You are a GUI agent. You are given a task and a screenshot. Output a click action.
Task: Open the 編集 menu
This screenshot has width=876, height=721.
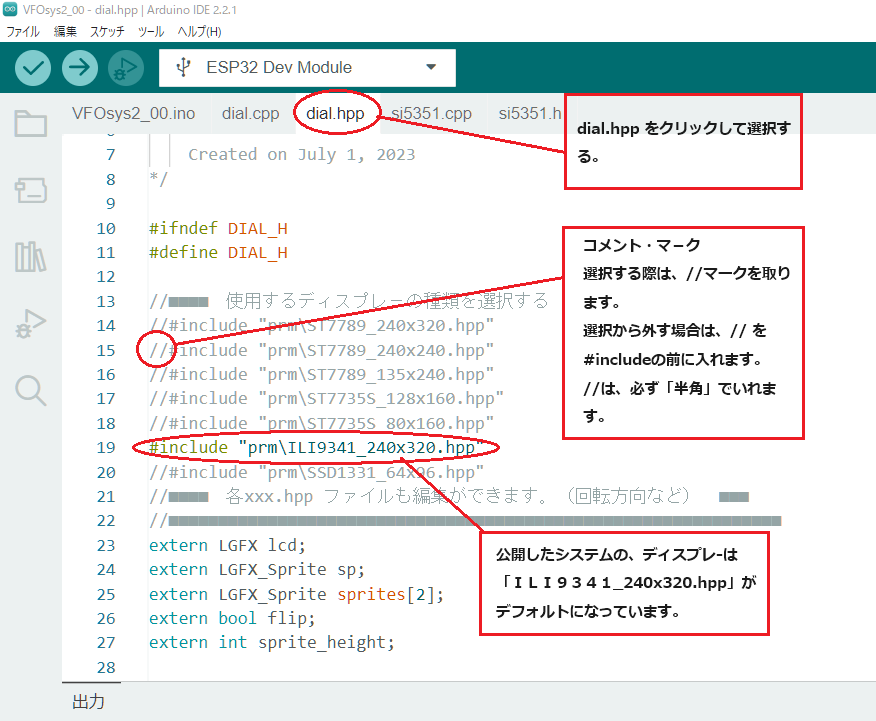coord(65,32)
